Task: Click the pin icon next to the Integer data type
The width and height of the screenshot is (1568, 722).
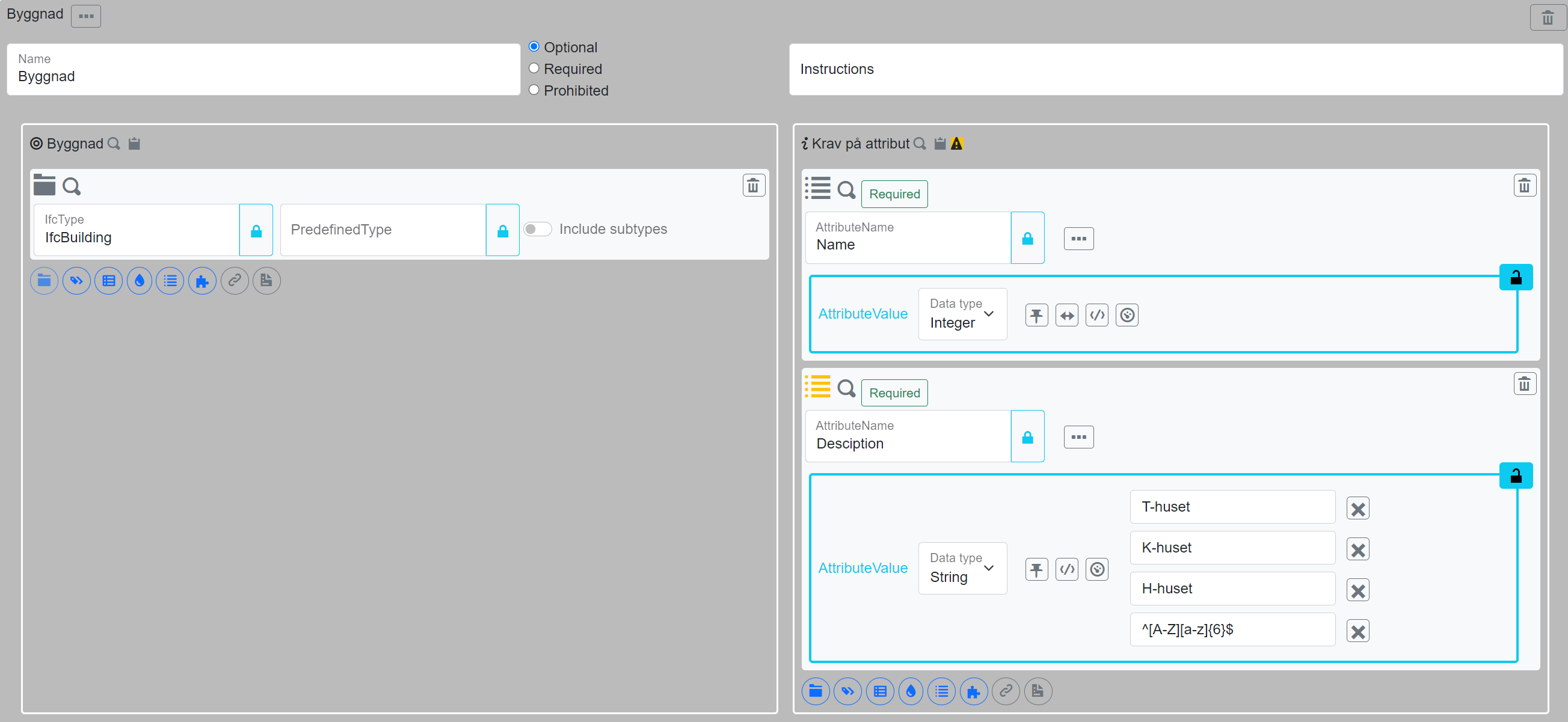Action: click(1036, 315)
